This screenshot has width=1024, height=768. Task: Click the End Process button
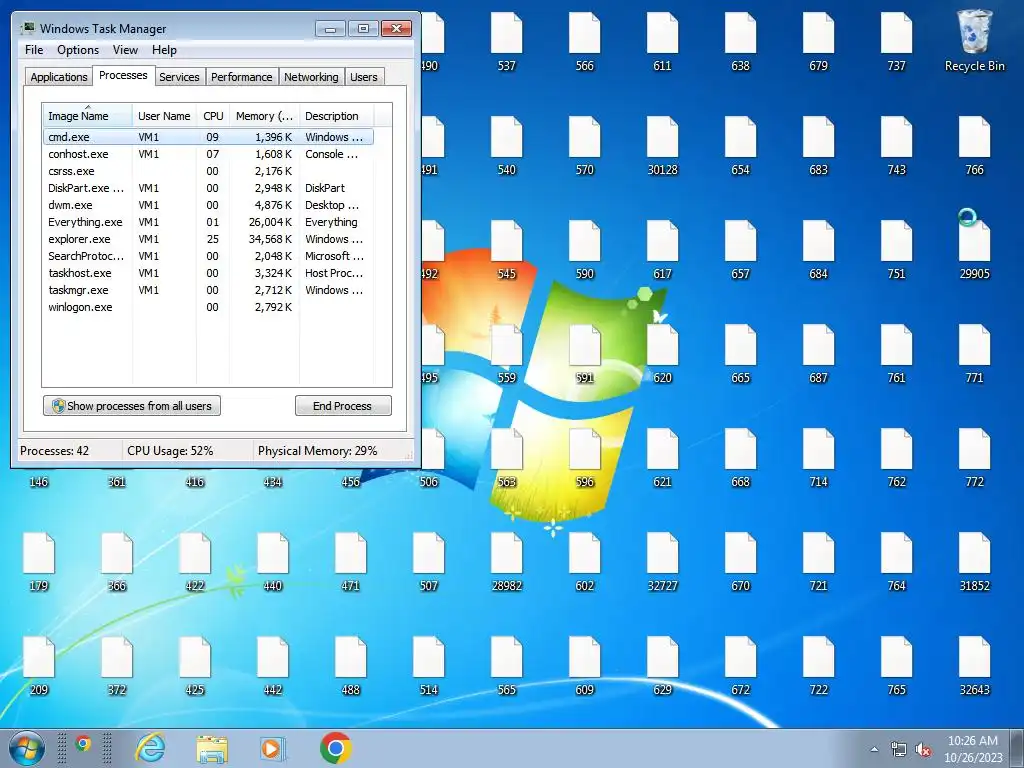343,406
